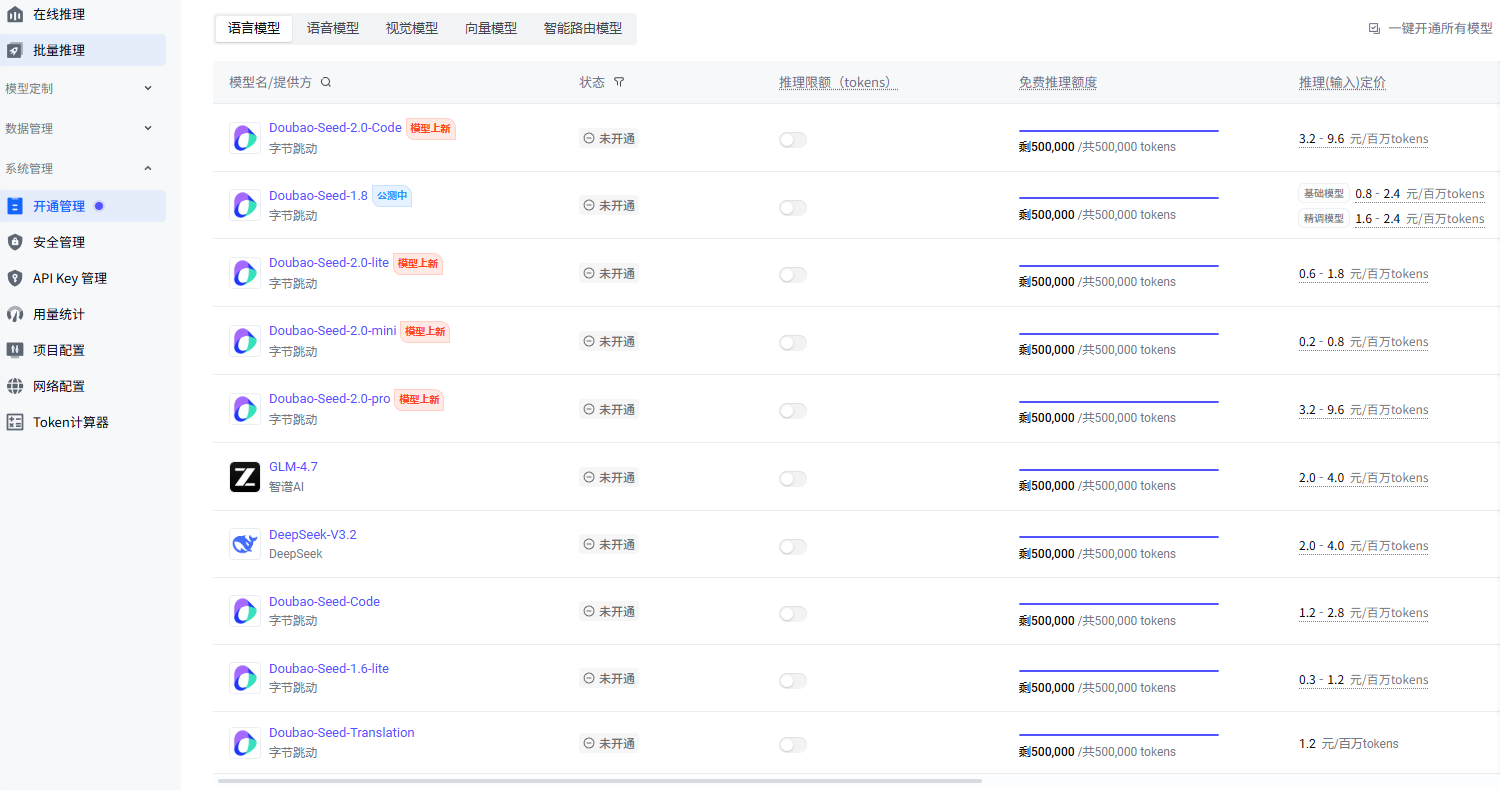Screen dimensions: 1500x790
Task: Click the free quota bar for Doubao-Seed-Translation
Action: [x=1119, y=735]
